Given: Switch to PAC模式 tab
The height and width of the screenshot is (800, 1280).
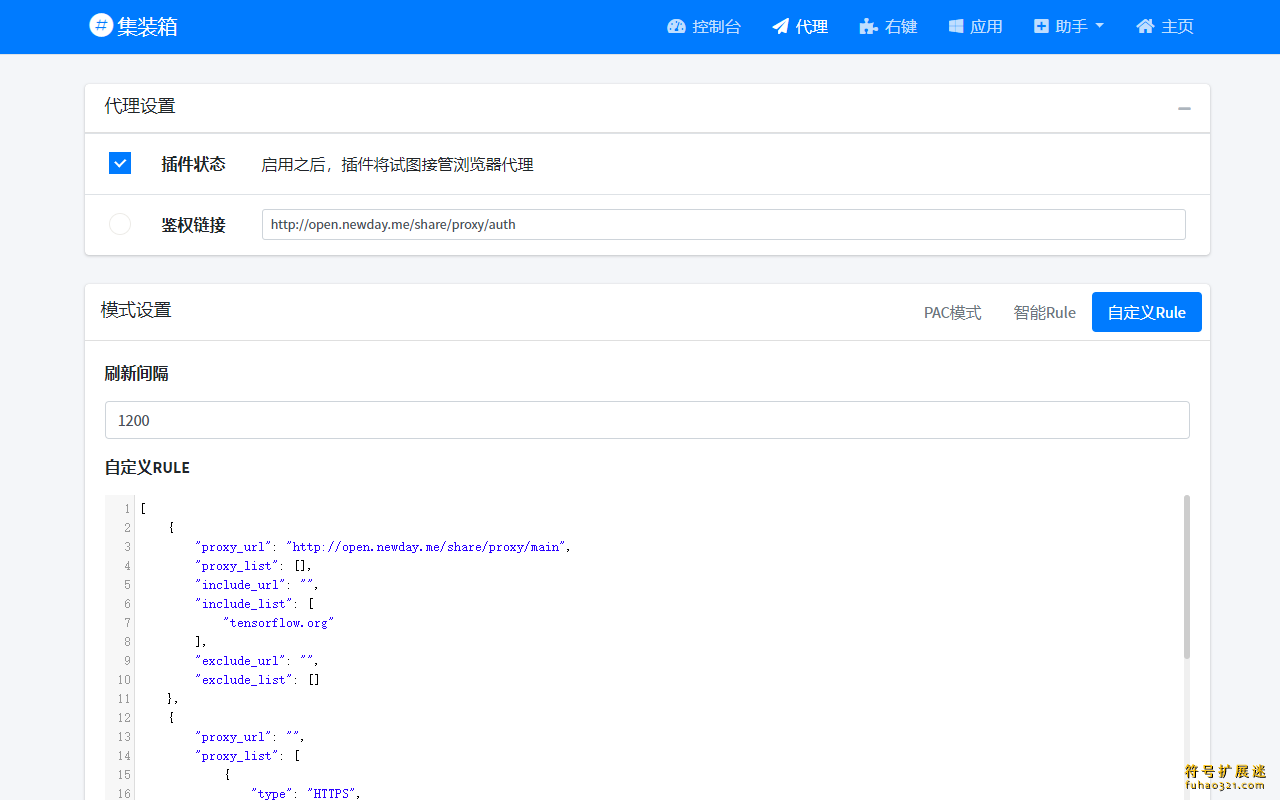Looking at the screenshot, I should coord(952,312).
